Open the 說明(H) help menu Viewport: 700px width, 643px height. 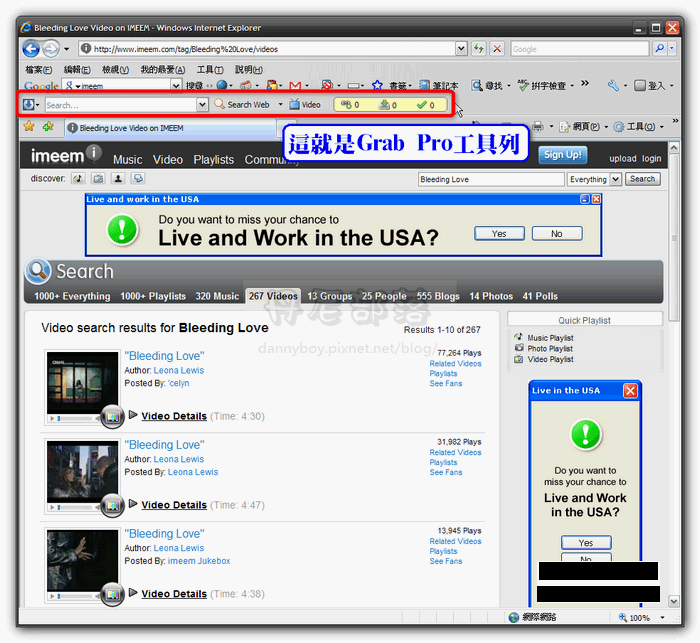pos(249,70)
